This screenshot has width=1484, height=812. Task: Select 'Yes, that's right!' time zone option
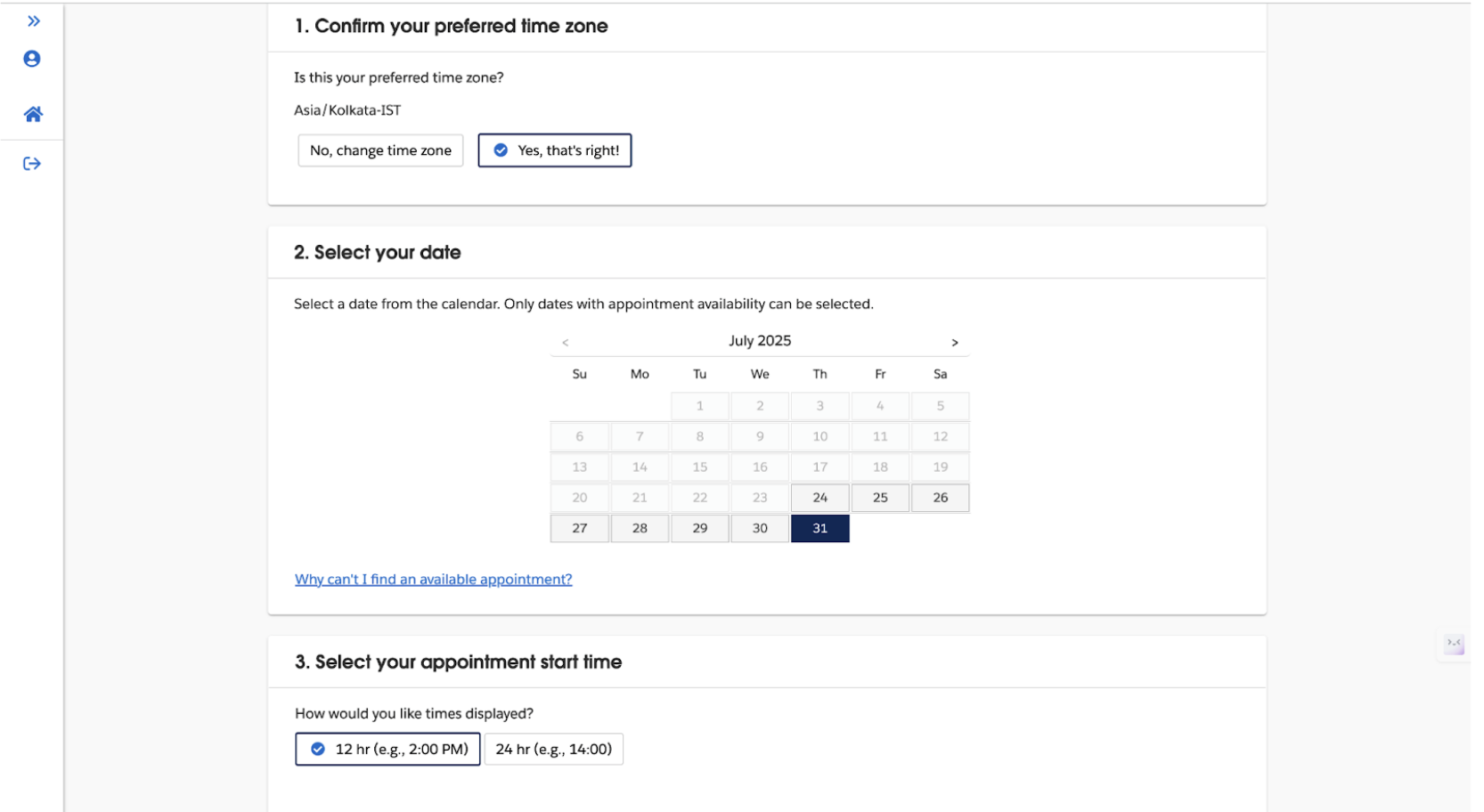[555, 150]
